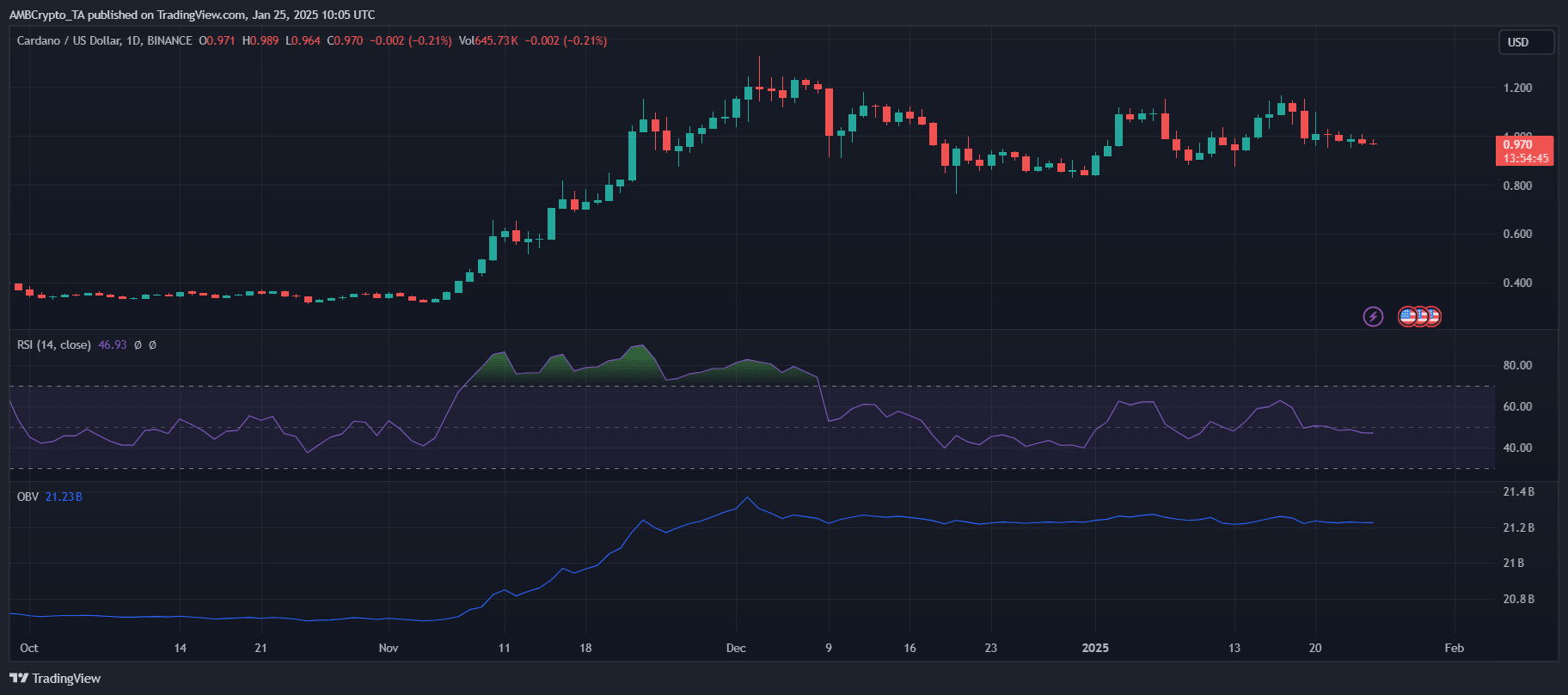Click the Nov marker on the date axis
Image resolution: width=1568 pixels, height=695 pixels.
coord(389,648)
